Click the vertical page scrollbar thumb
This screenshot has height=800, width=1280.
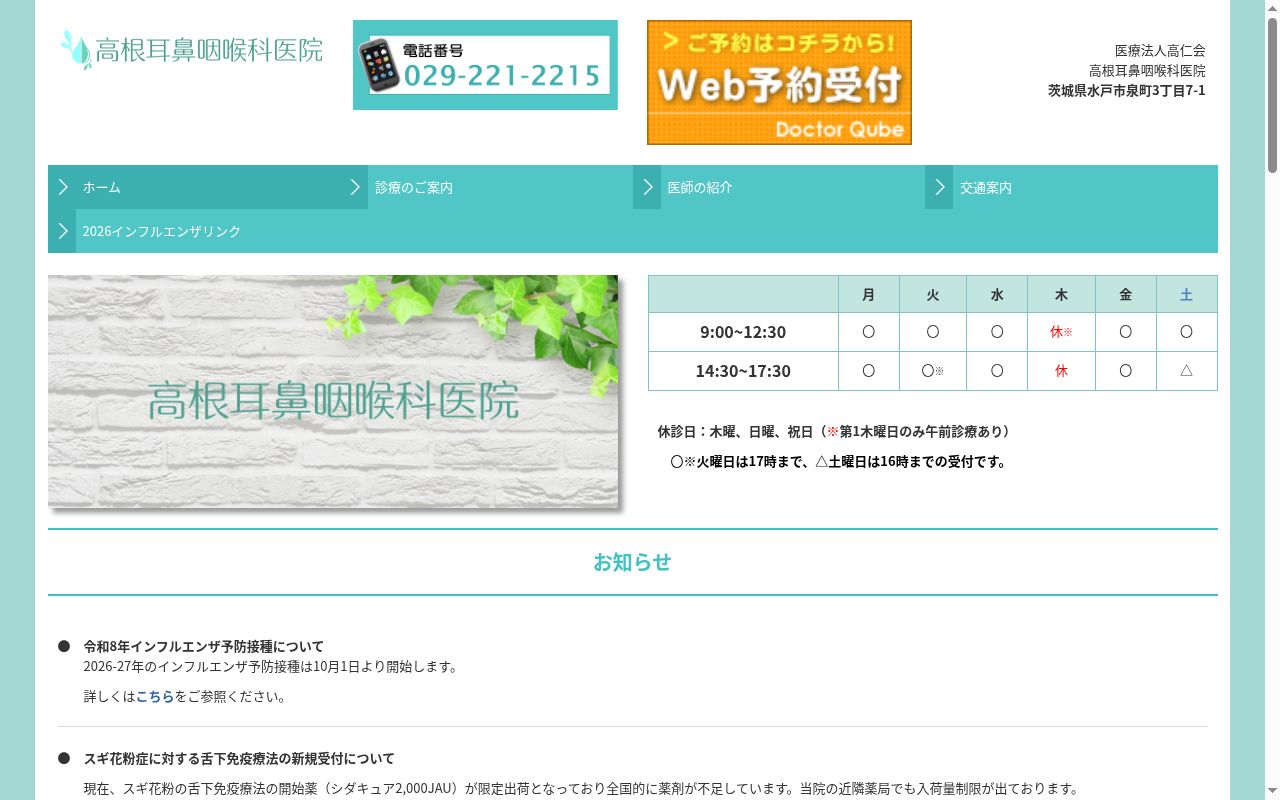pos(1272,95)
